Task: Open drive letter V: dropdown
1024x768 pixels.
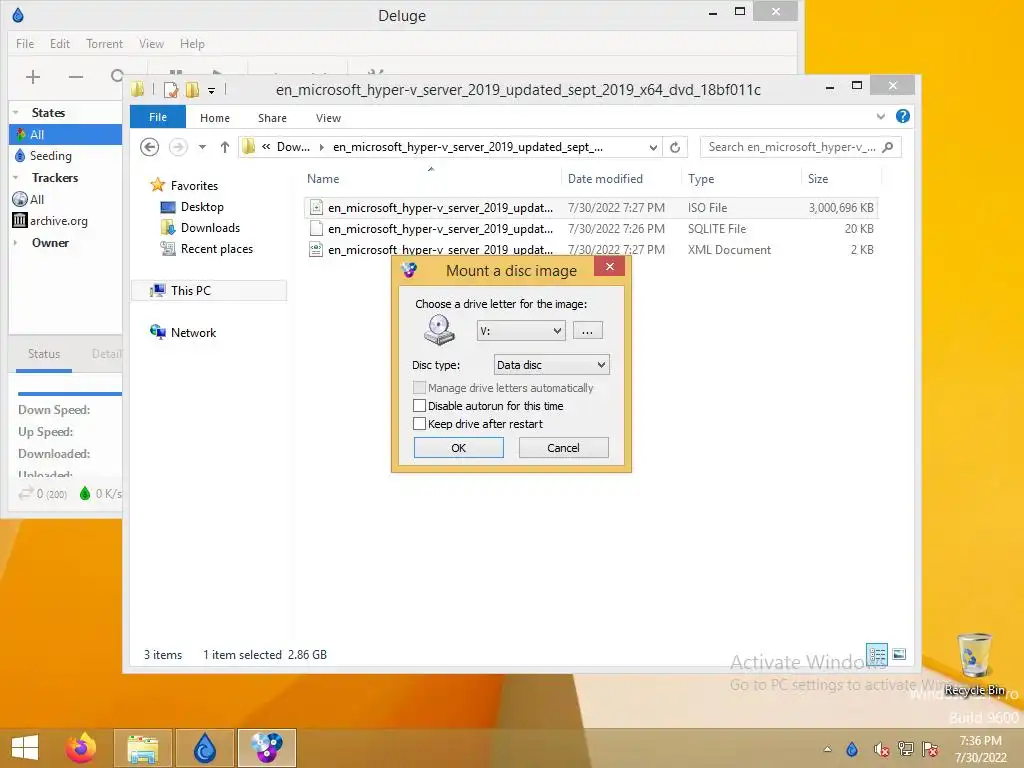Action: click(520, 330)
